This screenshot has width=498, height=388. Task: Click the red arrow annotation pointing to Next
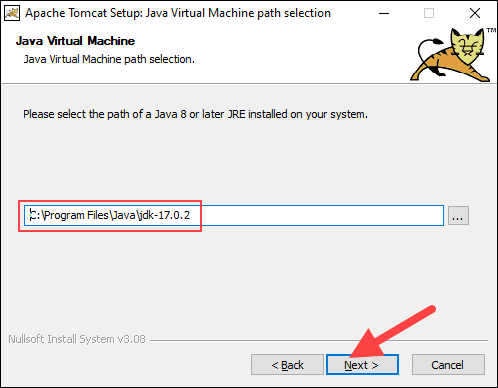392,332
